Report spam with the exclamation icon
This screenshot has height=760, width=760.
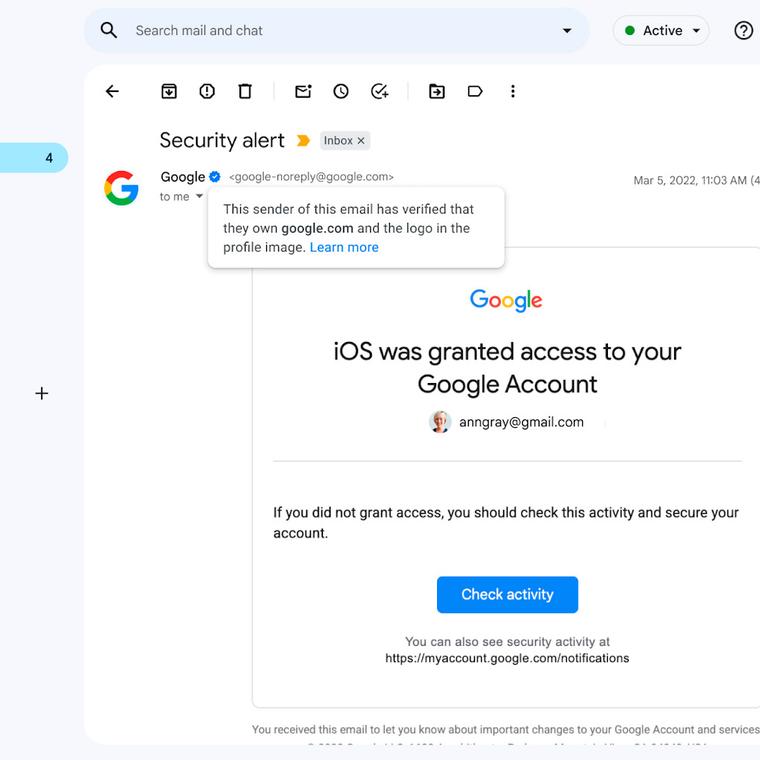click(x=207, y=91)
